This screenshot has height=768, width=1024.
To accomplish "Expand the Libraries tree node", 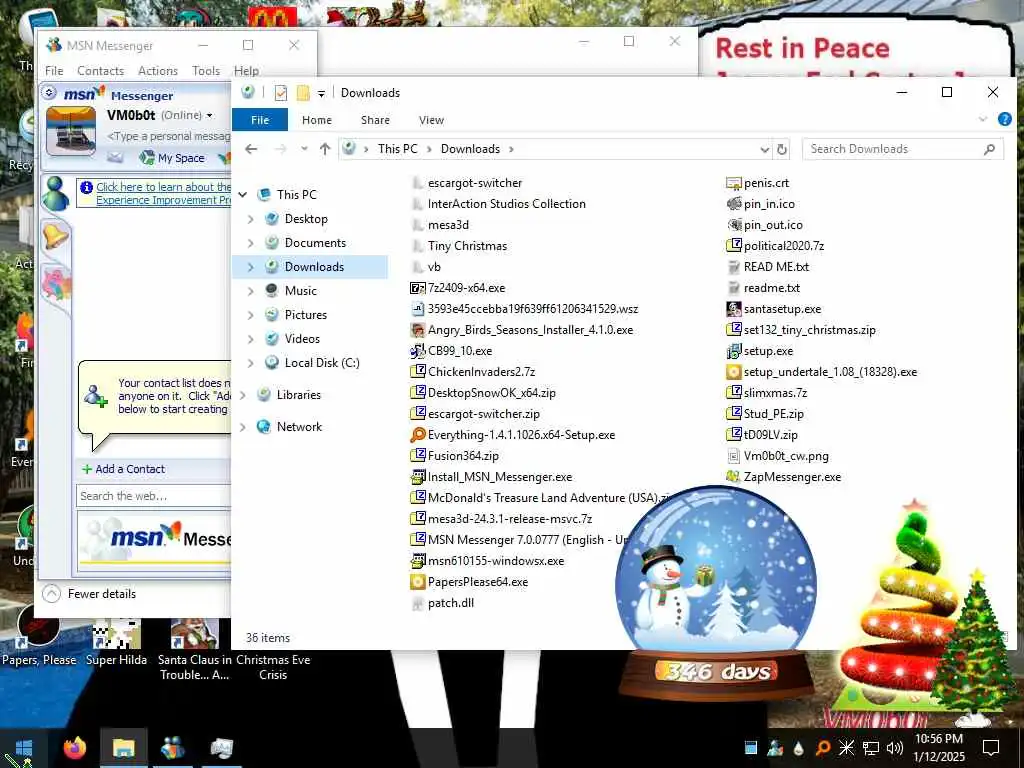I will [243, 395].
